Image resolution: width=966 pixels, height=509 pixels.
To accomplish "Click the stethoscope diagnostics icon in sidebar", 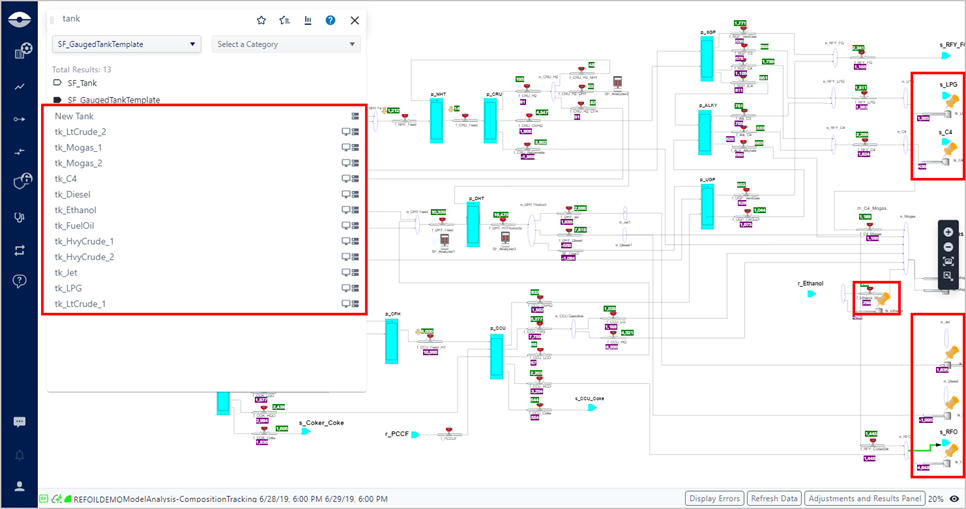I will [x=19, y=216].
